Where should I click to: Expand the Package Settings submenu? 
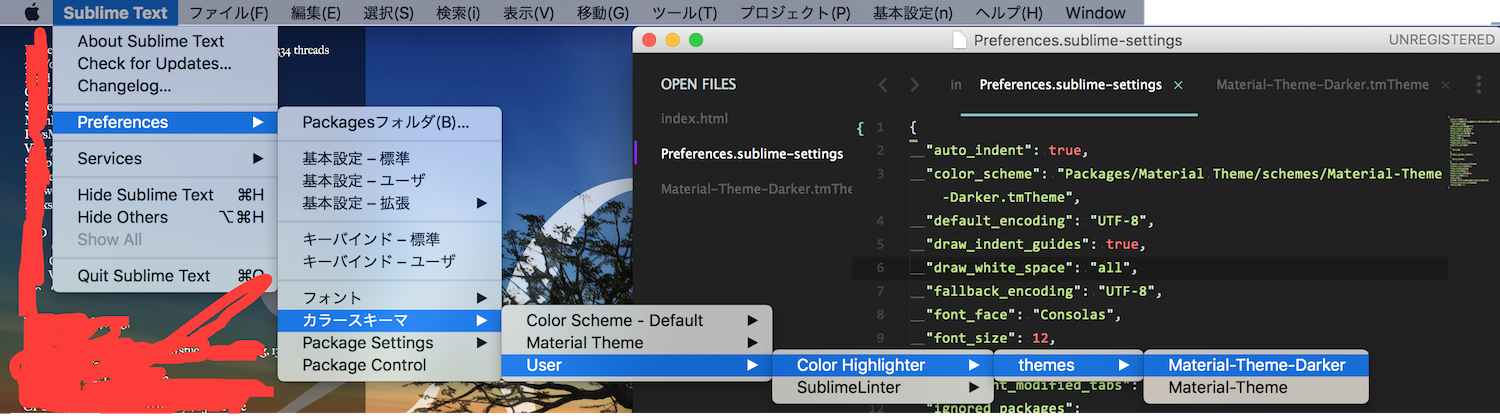[x=389, y=342]
